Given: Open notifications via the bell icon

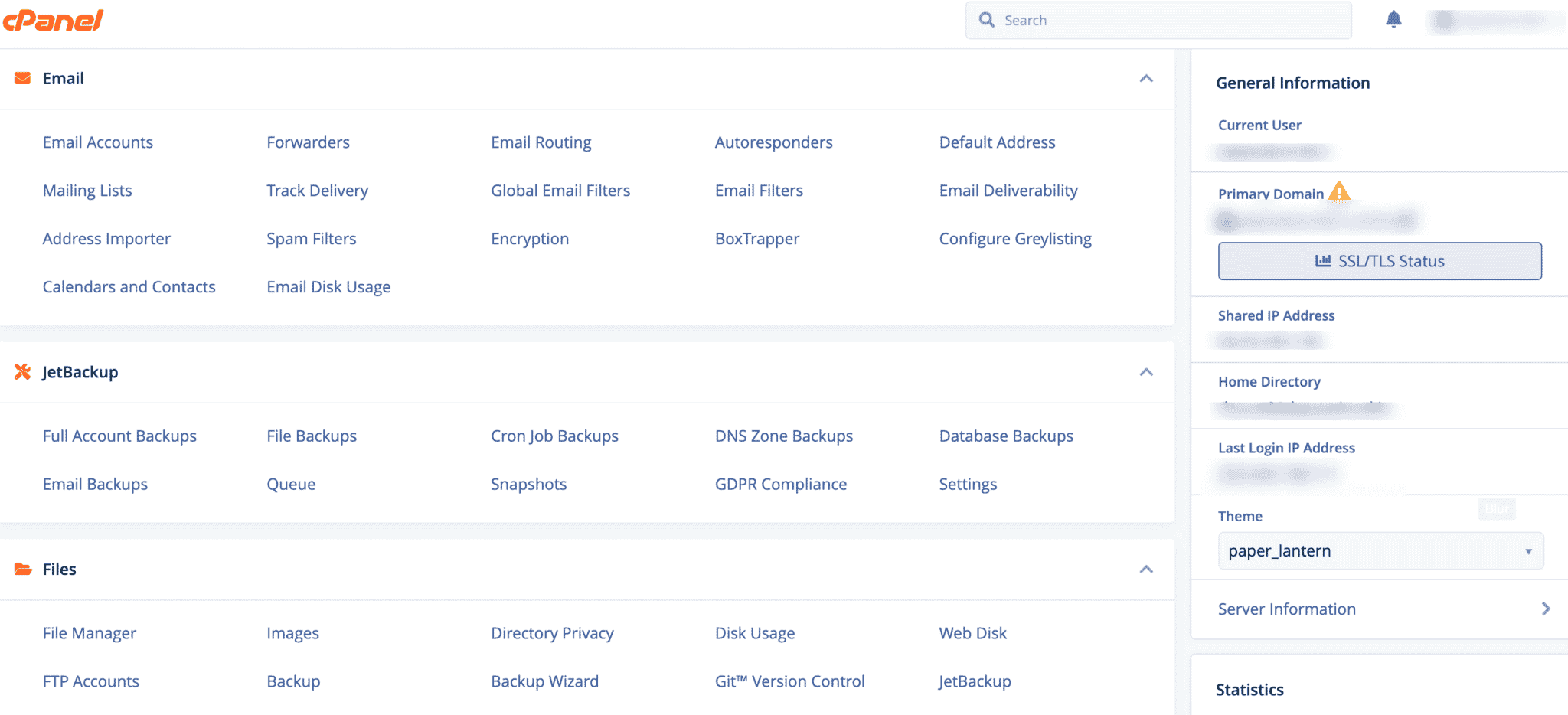Looking at the screenshot, I should pos(1394,20).
